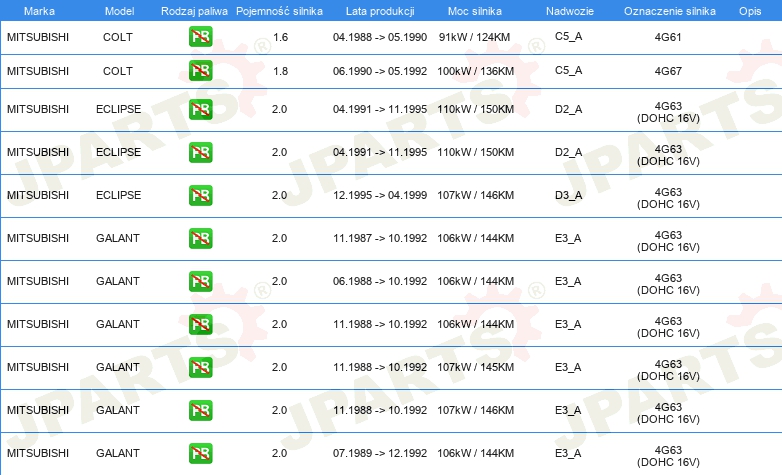Click COLT model in 1.6 row
The image size is (782, 475).
[118, 37]
